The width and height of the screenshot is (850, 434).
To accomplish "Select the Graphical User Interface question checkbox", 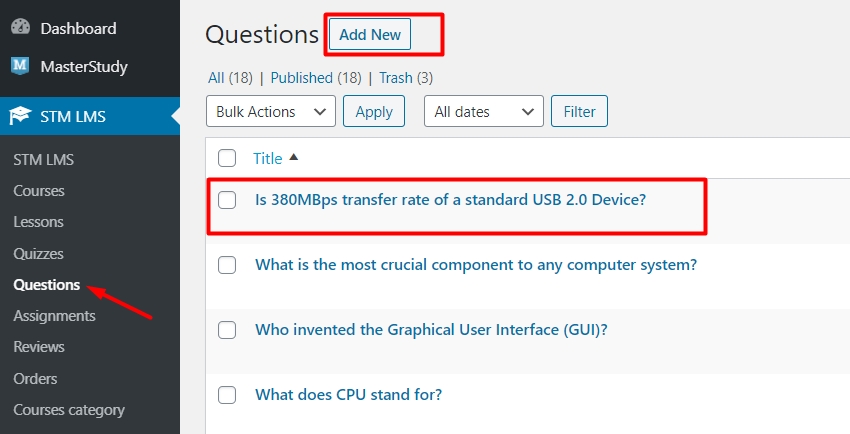I will point(227,330).
